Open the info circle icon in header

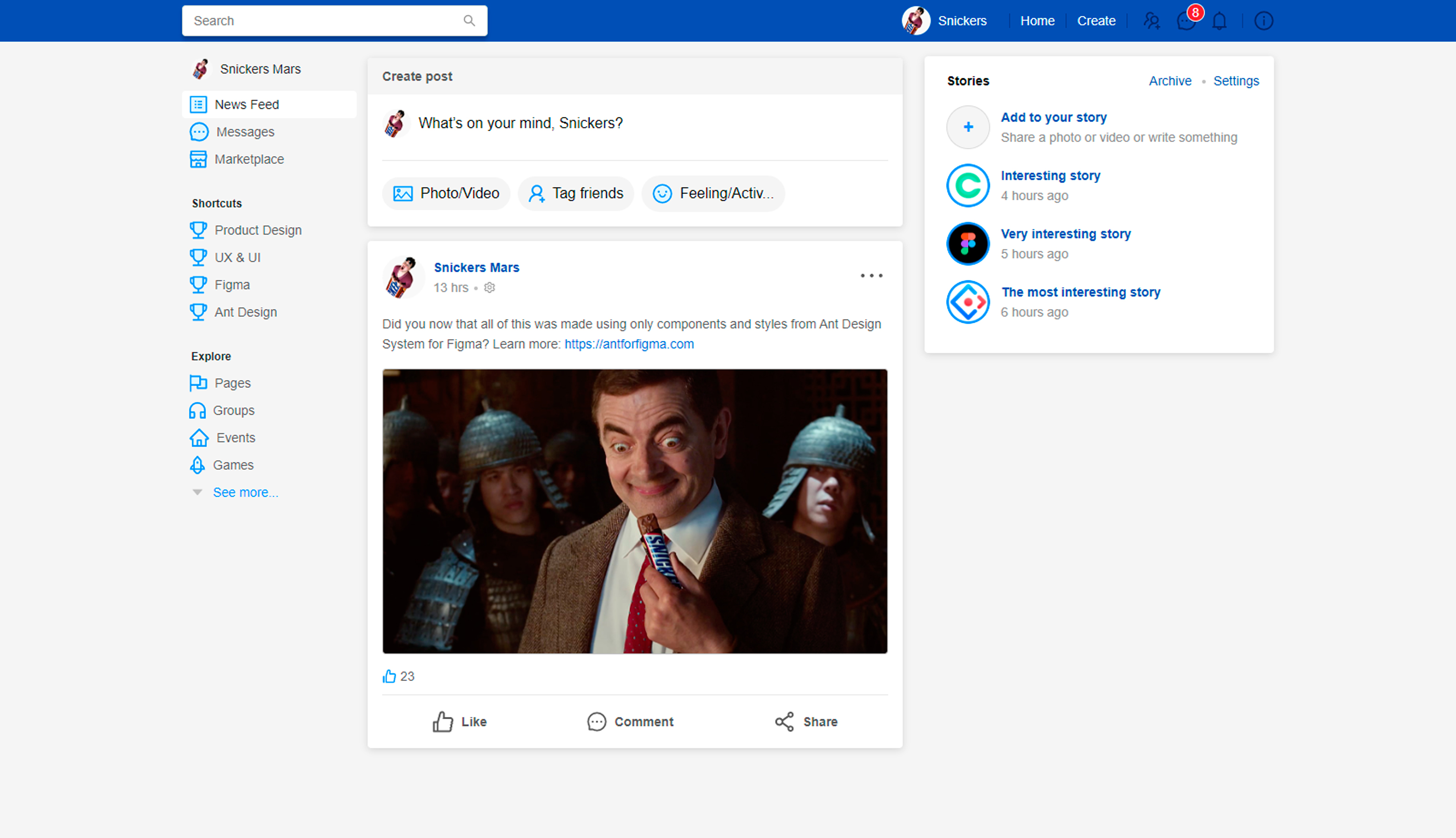click(x=1263, y=21)
